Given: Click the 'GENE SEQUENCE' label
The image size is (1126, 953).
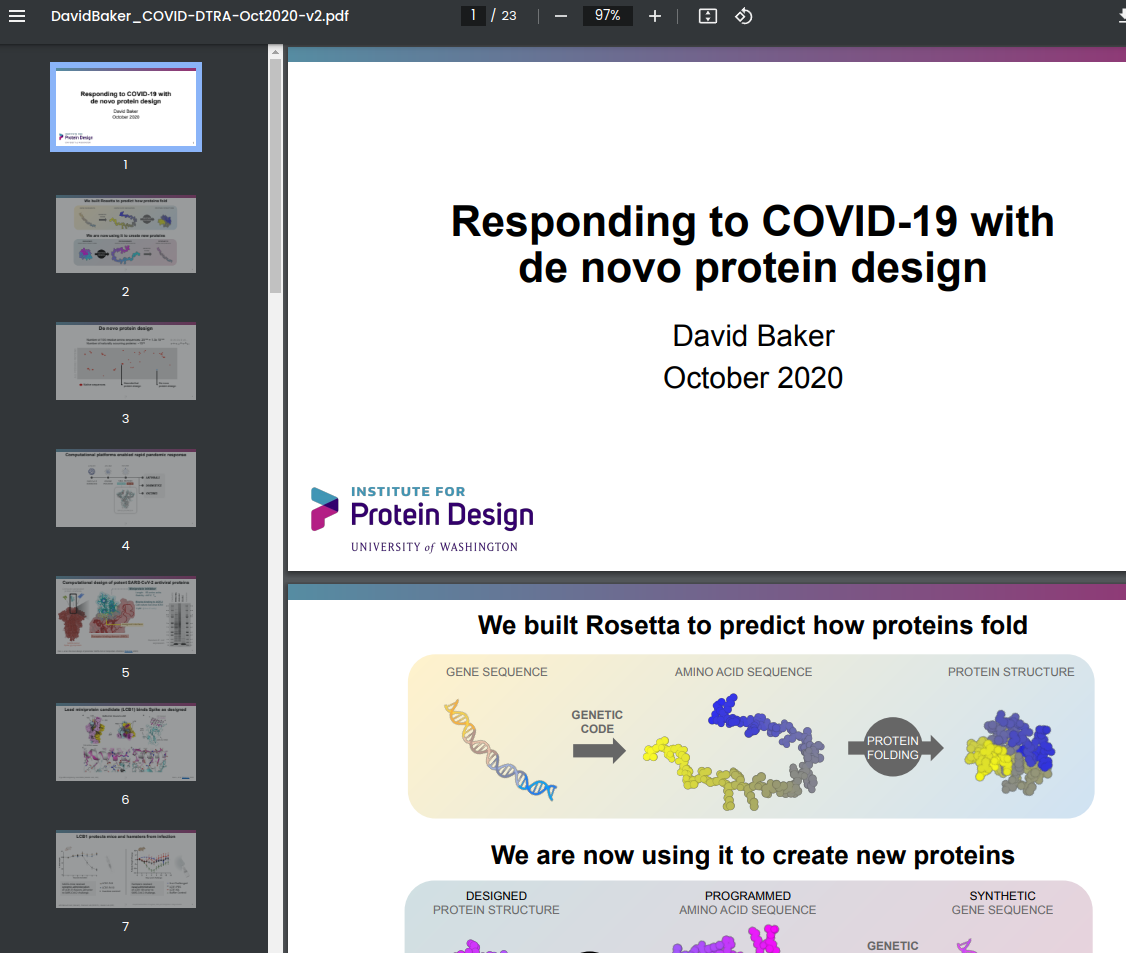Looking at the screenshot, I should click(x=496, y=671).
